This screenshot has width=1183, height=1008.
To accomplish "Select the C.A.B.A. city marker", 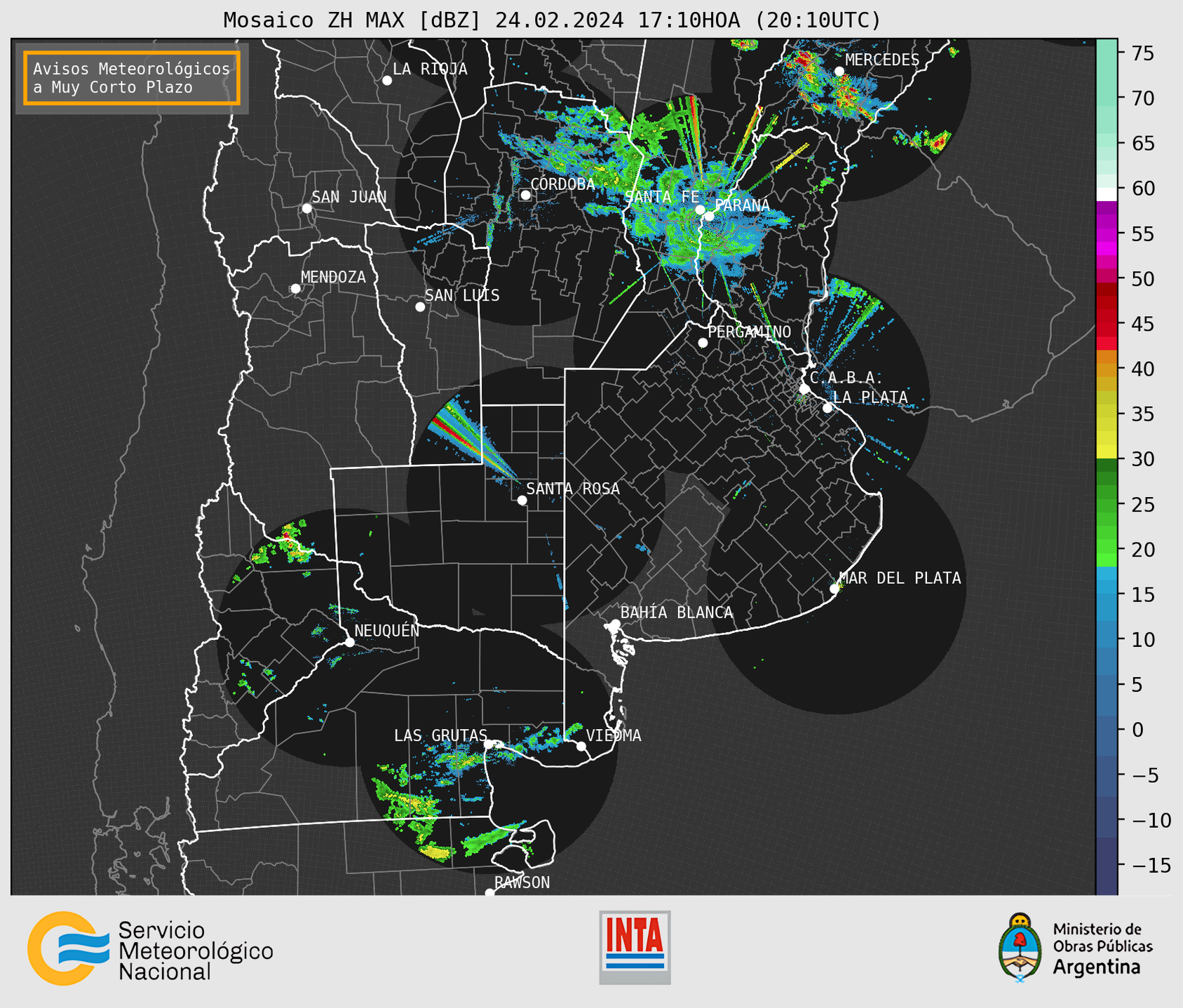I will [x=805, y=389].
